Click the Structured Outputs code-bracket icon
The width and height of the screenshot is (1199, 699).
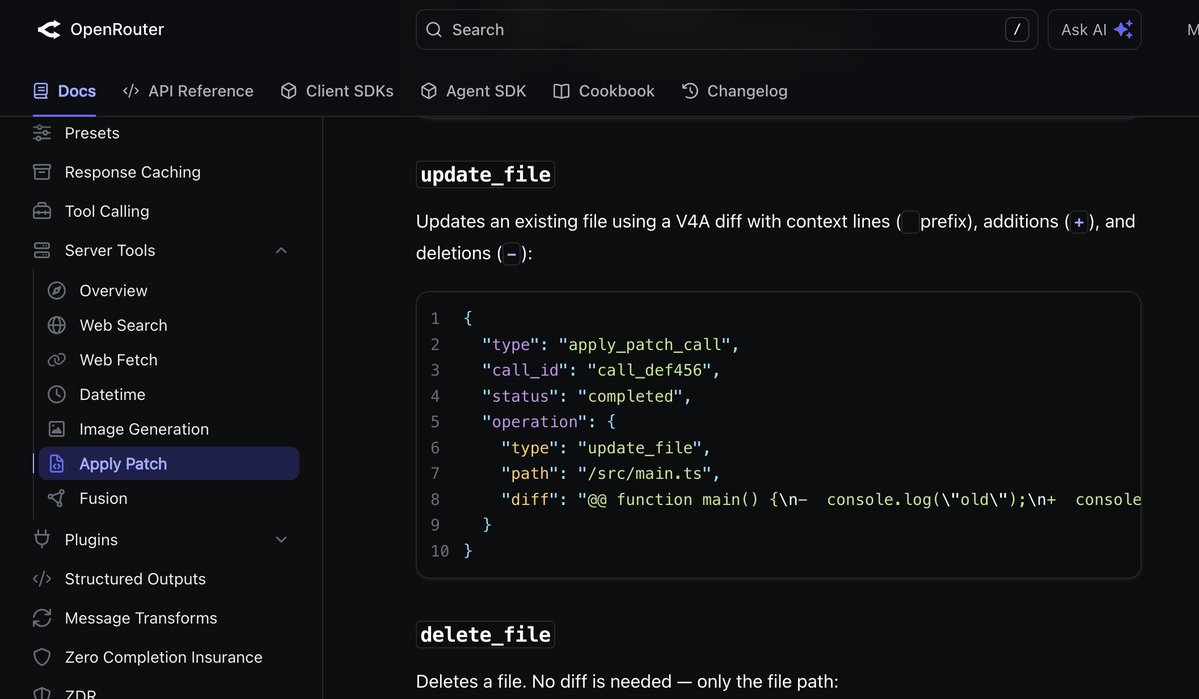[x=42, y=579]
